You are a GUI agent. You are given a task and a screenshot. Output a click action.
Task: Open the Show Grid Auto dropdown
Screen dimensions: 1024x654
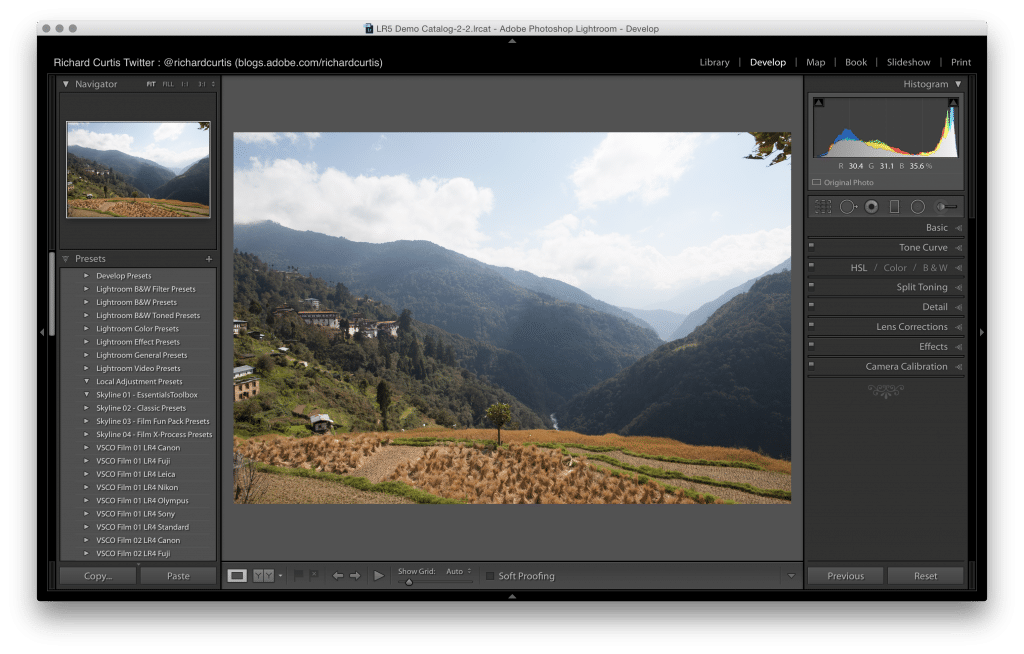(458, 571)
